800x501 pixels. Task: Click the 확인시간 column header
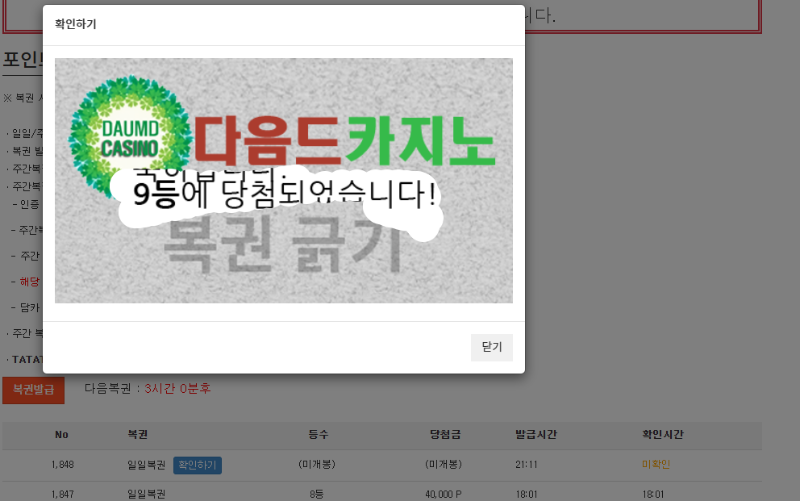[x=663, y=435]
